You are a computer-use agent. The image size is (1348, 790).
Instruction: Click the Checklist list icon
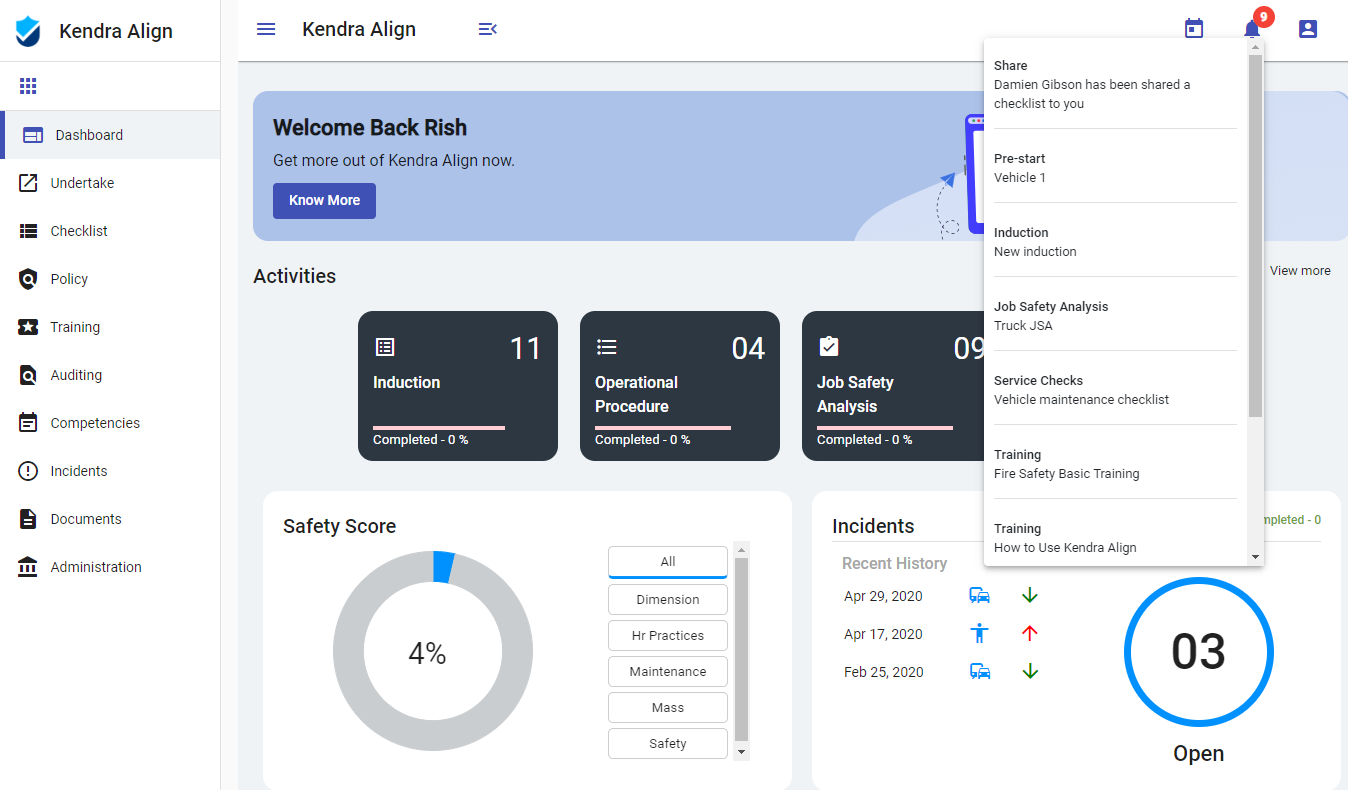[x=28, y=231]
